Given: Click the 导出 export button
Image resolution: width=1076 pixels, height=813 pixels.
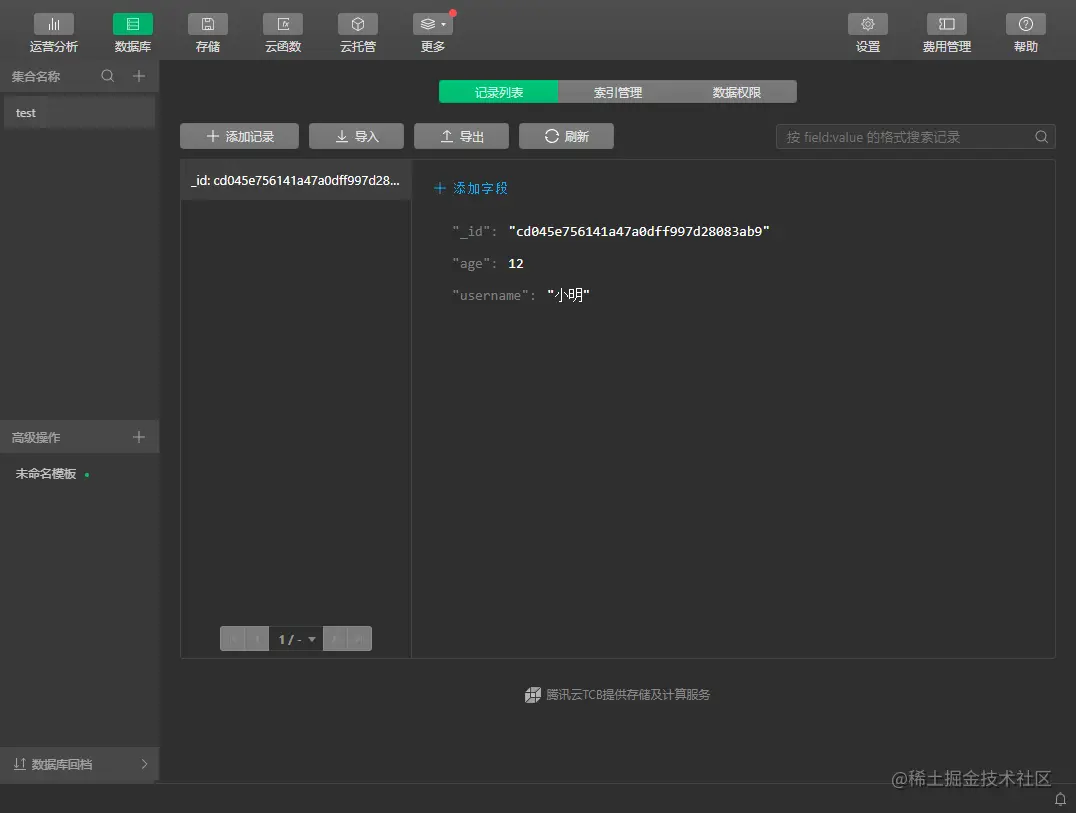Looking at the screenshot, I should (x=461, y=137).
